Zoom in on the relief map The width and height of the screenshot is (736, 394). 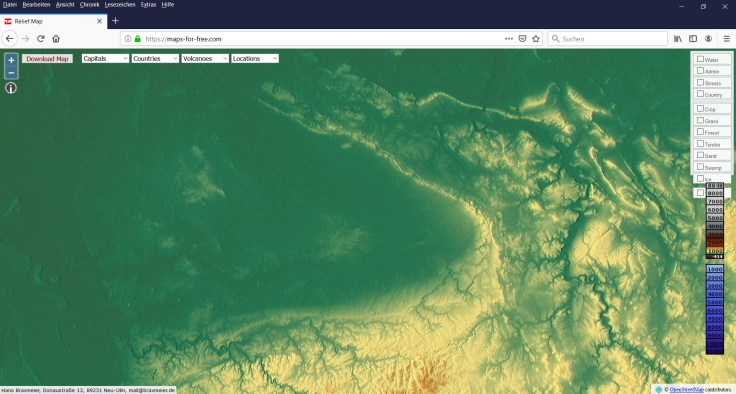click(x=11, y=60)
